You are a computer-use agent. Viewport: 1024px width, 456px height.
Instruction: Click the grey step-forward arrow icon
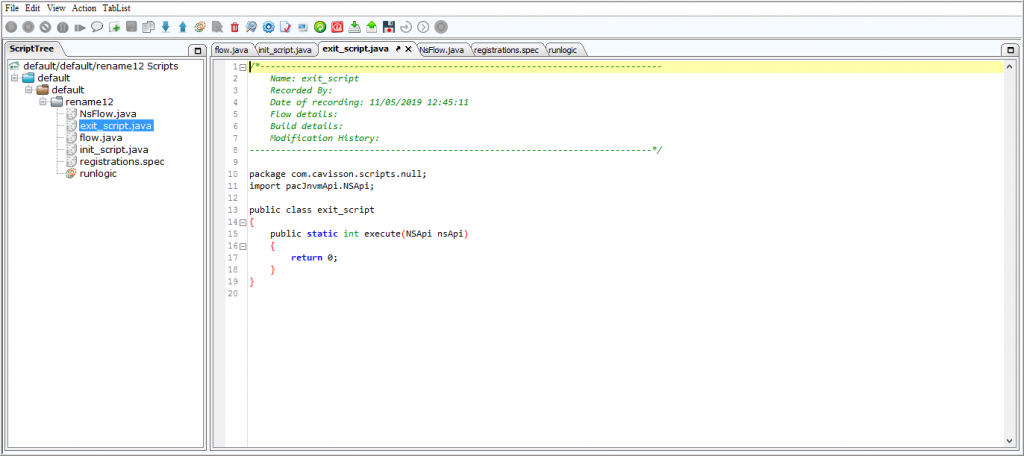[x=79, y=27]
